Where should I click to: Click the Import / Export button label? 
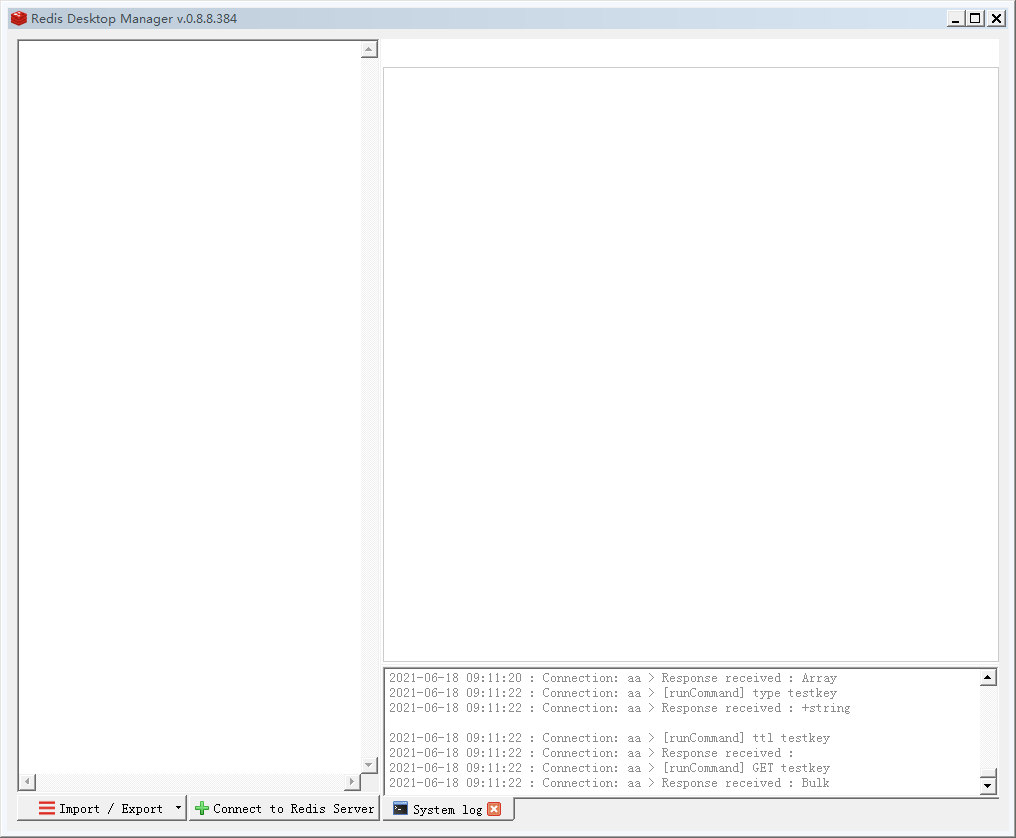coord(111,809)
